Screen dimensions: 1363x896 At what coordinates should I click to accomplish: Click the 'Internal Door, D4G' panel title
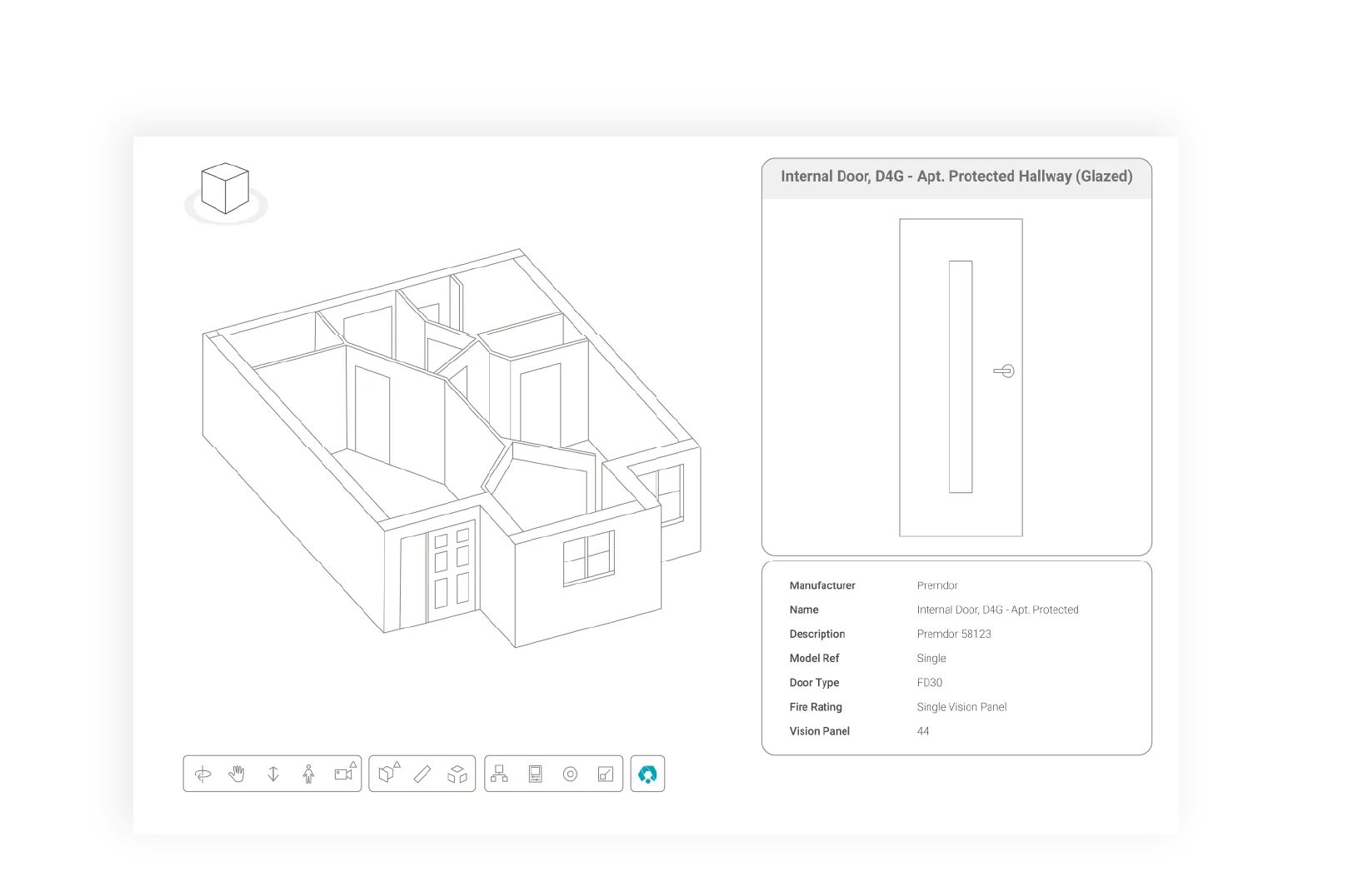[x=956, y=177]
